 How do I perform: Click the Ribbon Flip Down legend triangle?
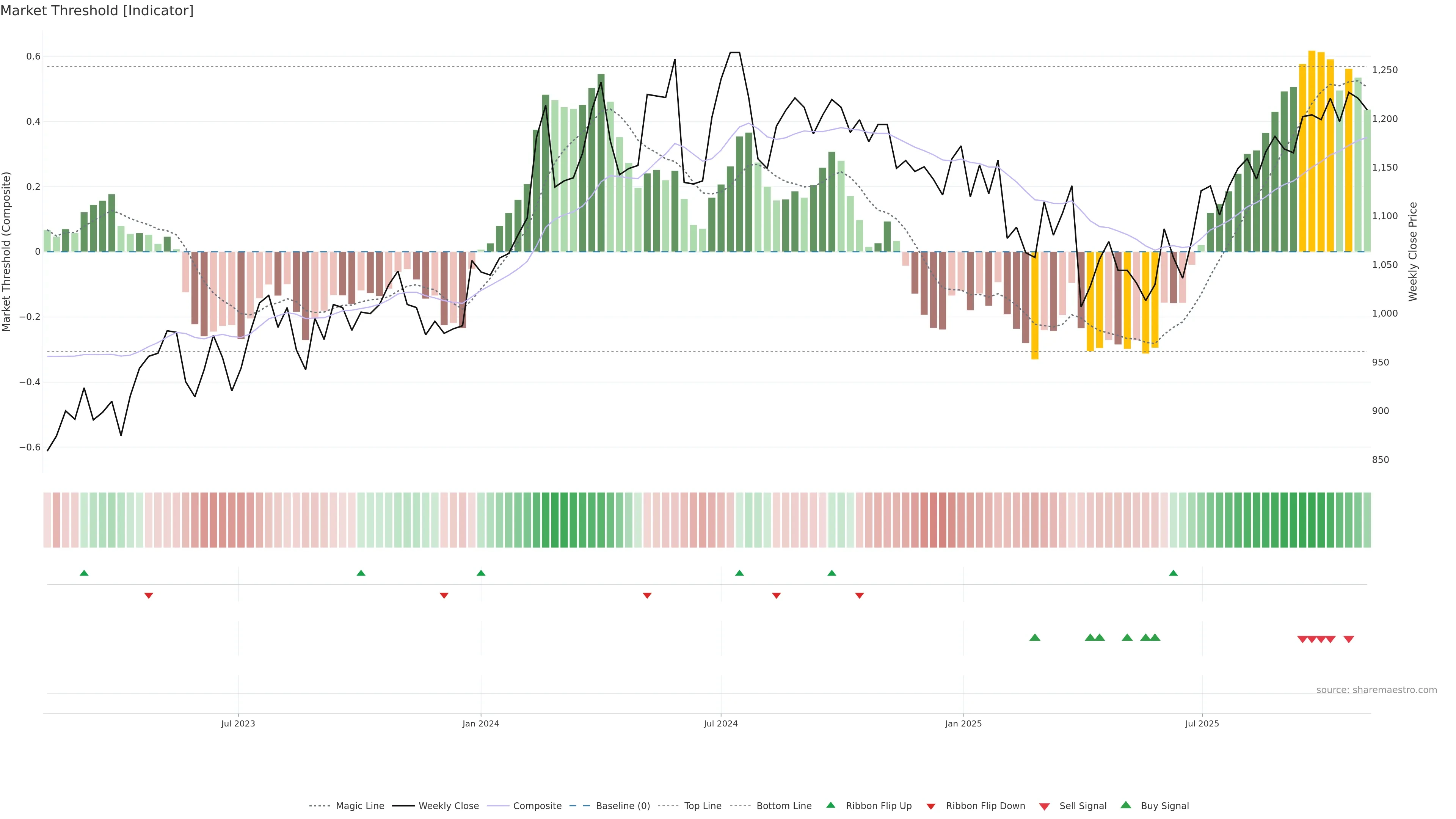click(931, 806)
